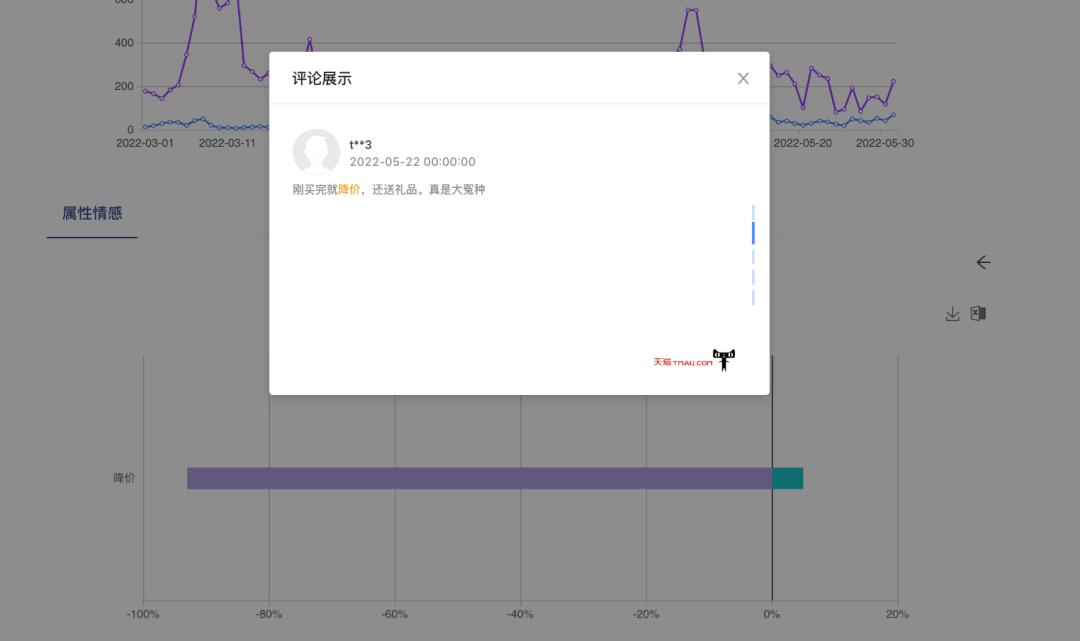Click the 降价 label on the bar chart

[x=124, y=478]
